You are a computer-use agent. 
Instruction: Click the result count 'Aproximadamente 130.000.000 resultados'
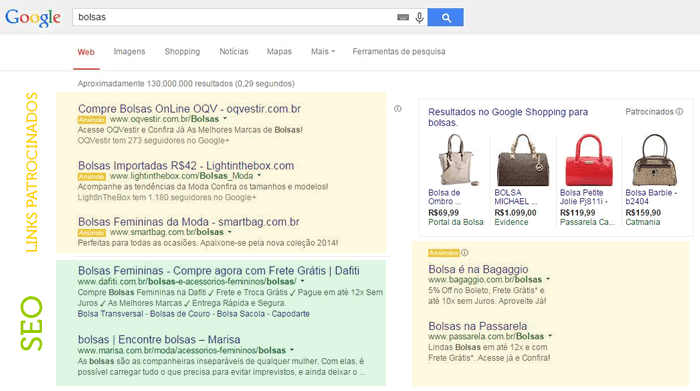click(x=186, y=83)
